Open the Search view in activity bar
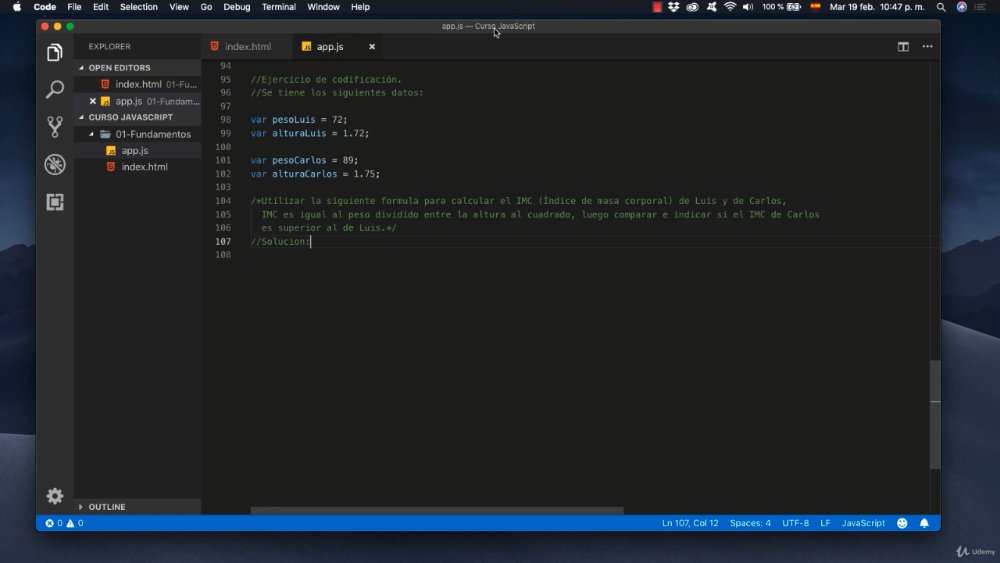This screenshot has width=1000, height=563. (55, 89)
